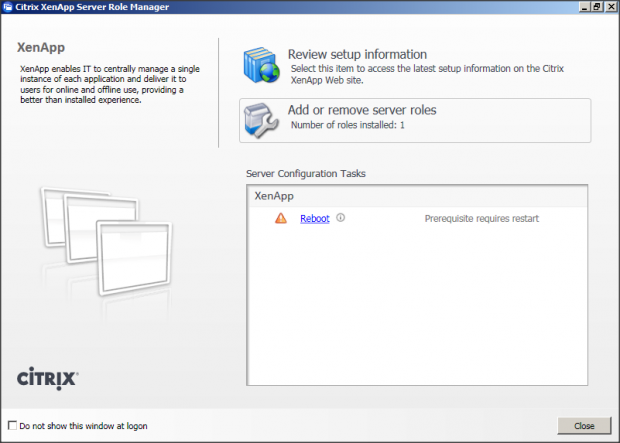
Task: Click the orange warning triangle beside Reboot
Action: pyautogui.click(x=281, y=218)
